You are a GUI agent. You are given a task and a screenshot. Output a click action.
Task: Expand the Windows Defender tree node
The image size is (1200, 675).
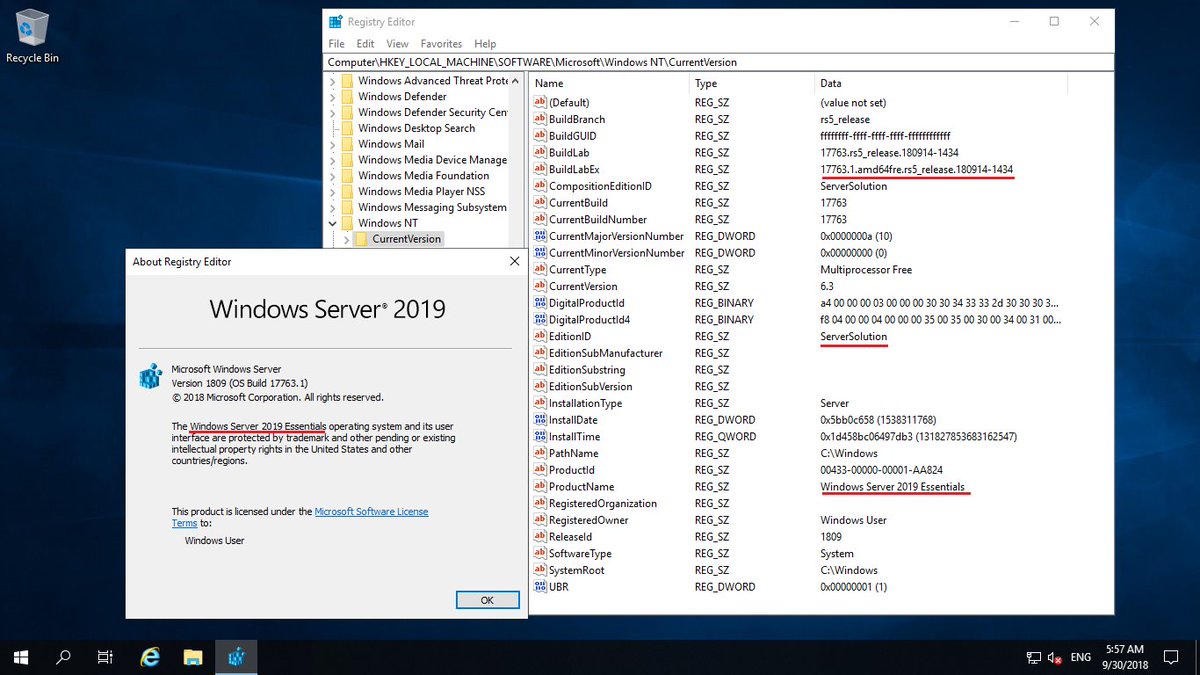333,97
